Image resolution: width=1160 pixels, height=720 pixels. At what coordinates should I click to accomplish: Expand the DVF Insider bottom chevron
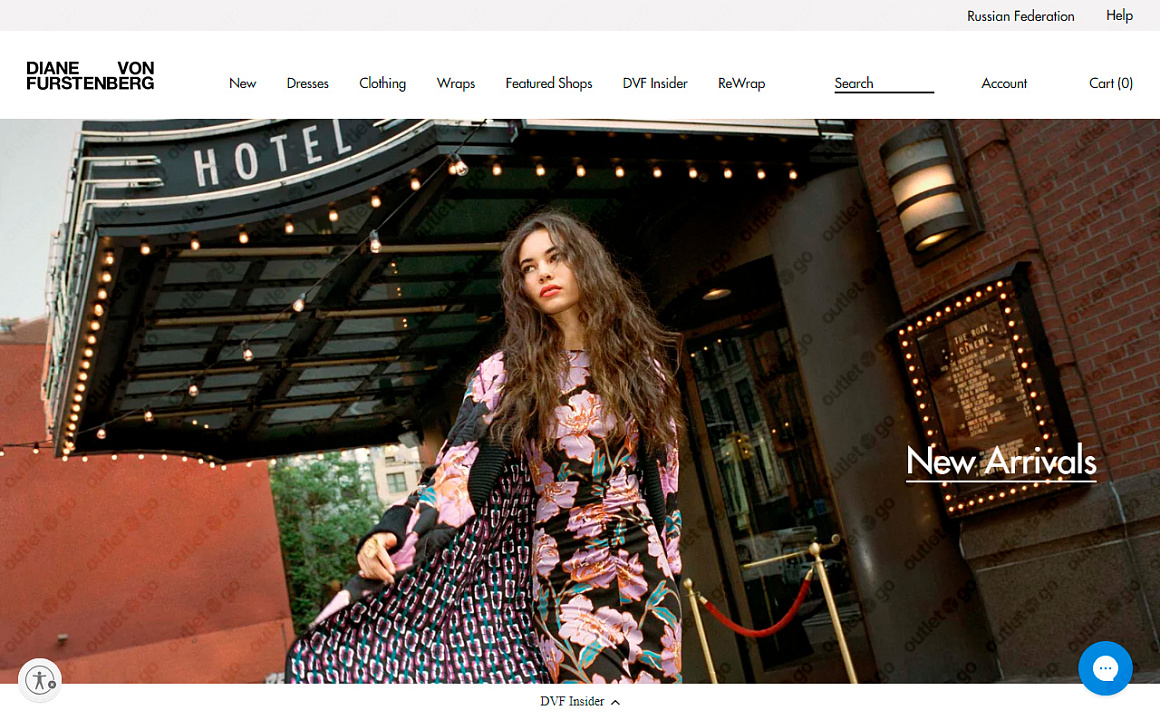[x=615, y=702]
